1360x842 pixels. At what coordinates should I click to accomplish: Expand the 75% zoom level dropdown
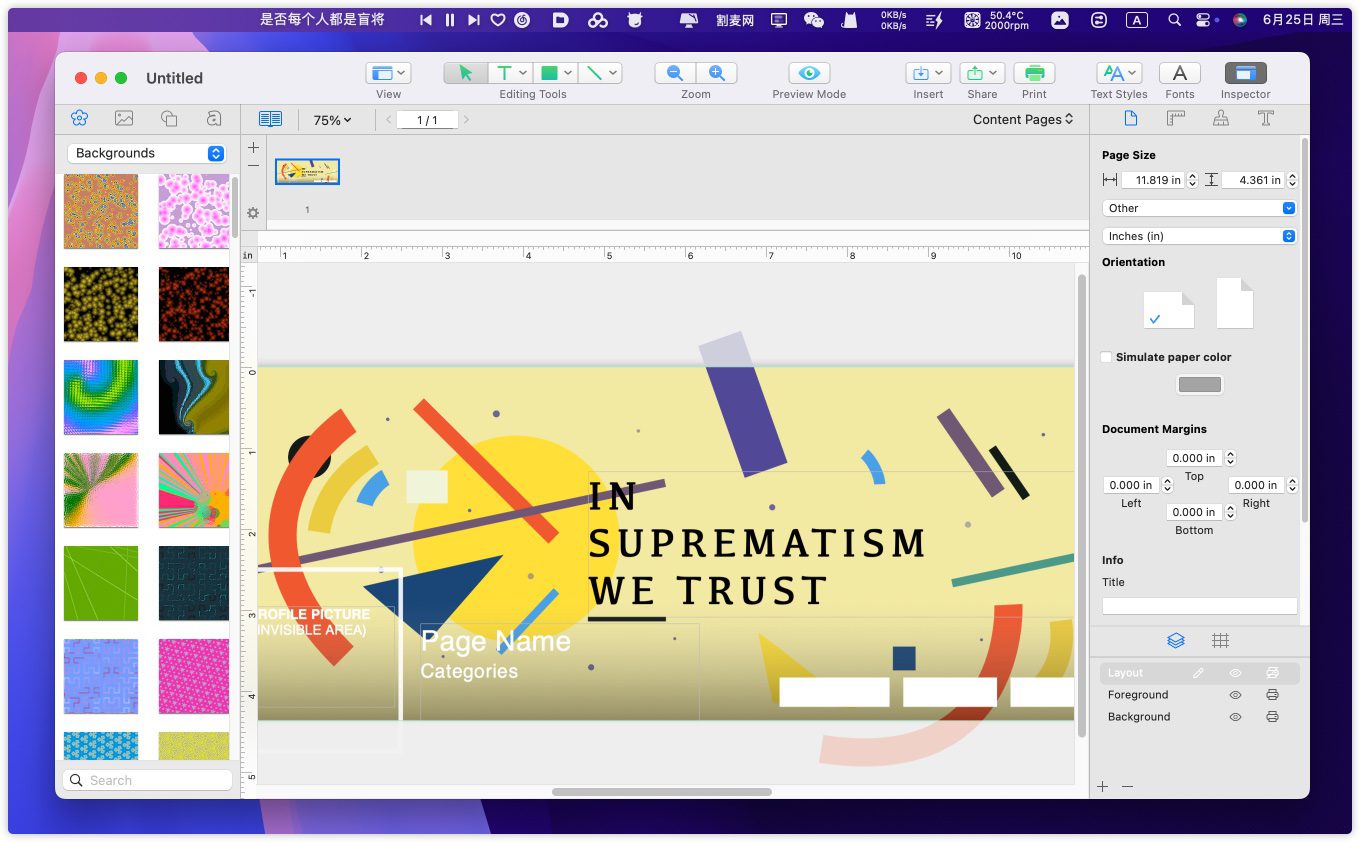click(332, 120)
